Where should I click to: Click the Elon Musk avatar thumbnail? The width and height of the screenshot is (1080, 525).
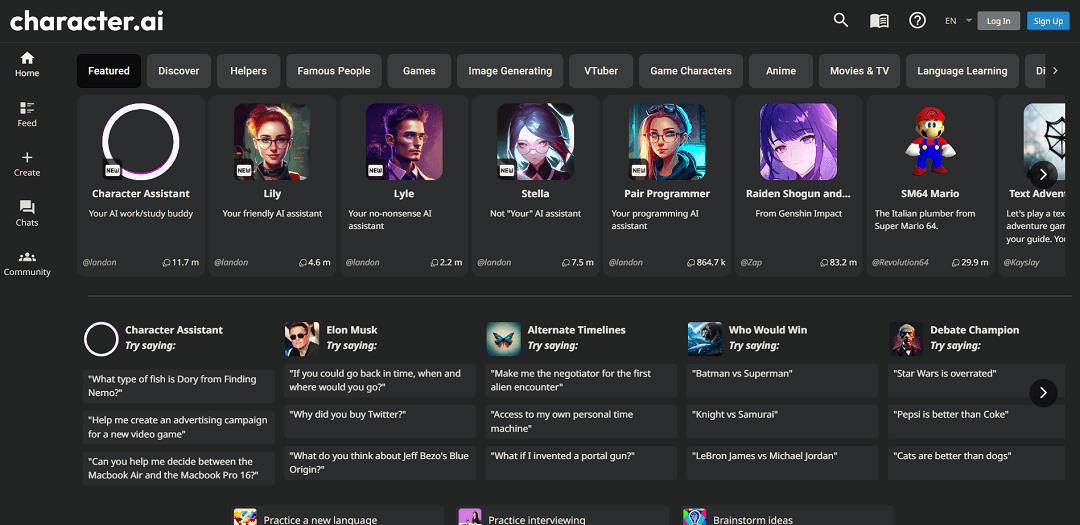tap(301, 339)
